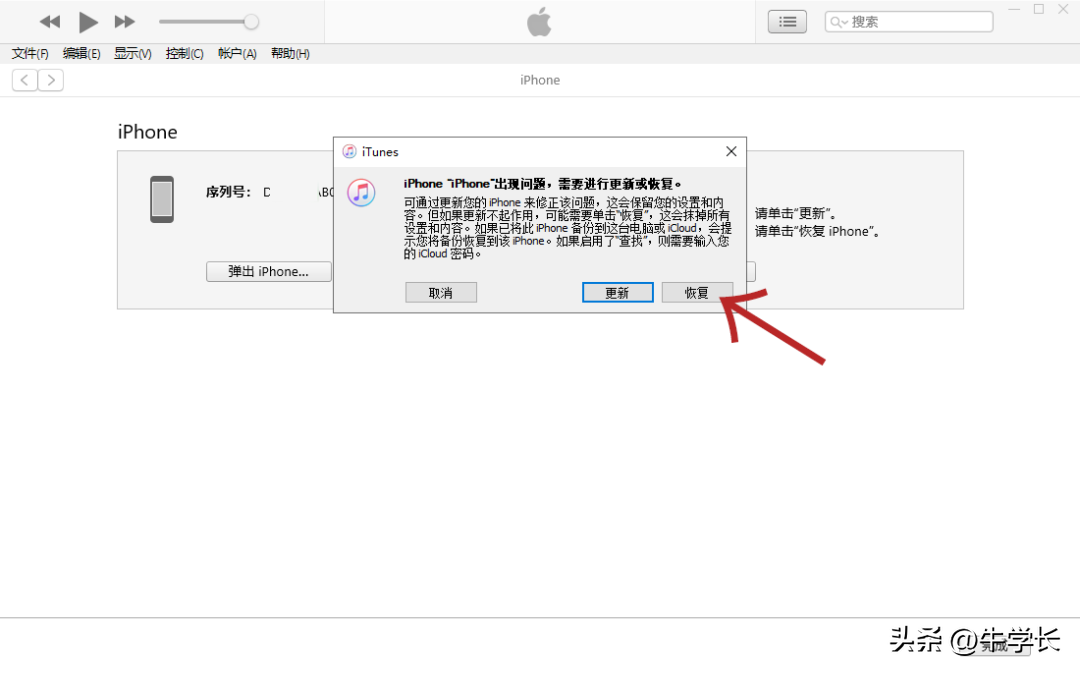Open the Up Next list icon
1080x673 pixels.
click(x=787, y=21)
